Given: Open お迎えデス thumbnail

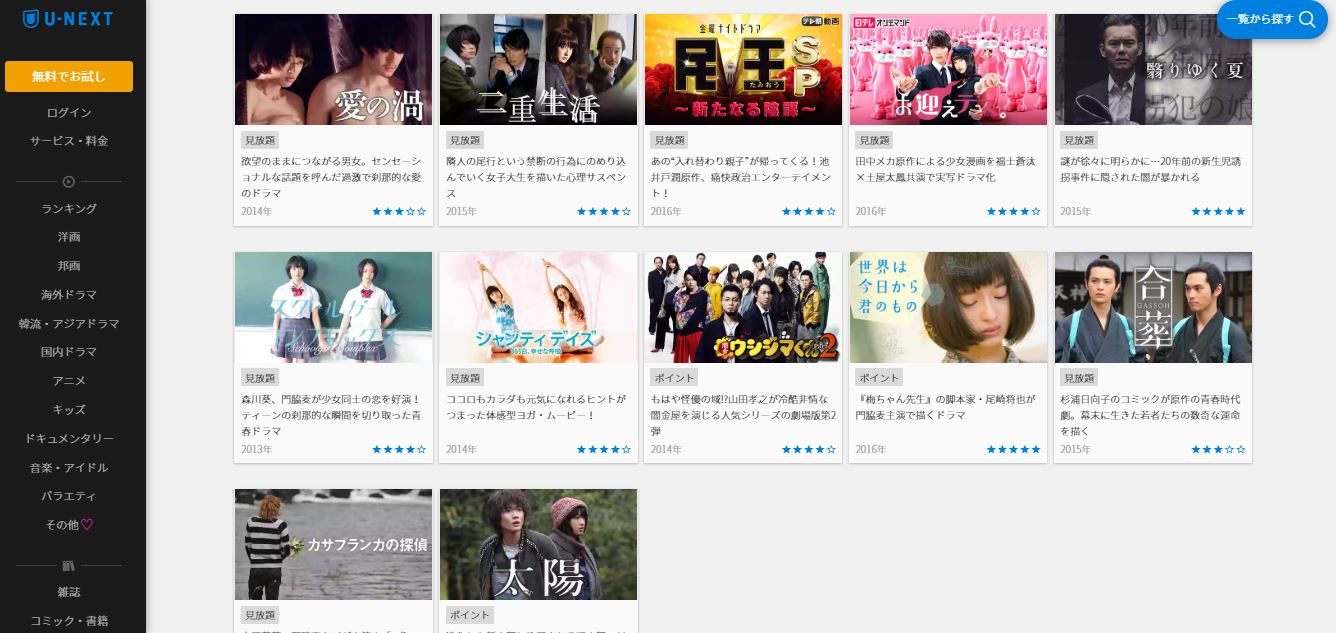Looking at the screenshot, I should point(948,69).
